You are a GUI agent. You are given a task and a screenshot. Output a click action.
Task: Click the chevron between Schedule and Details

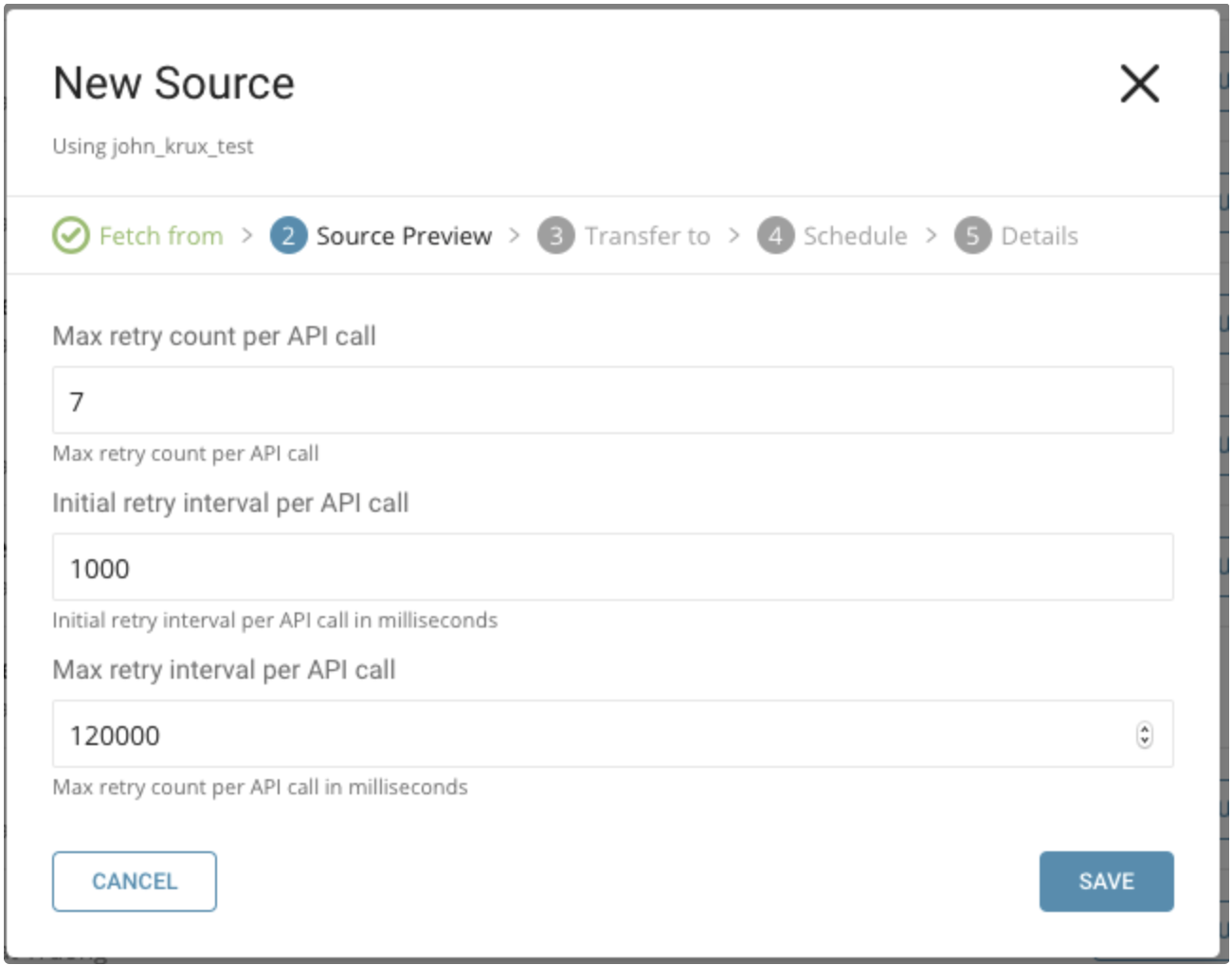coord(932,235)
